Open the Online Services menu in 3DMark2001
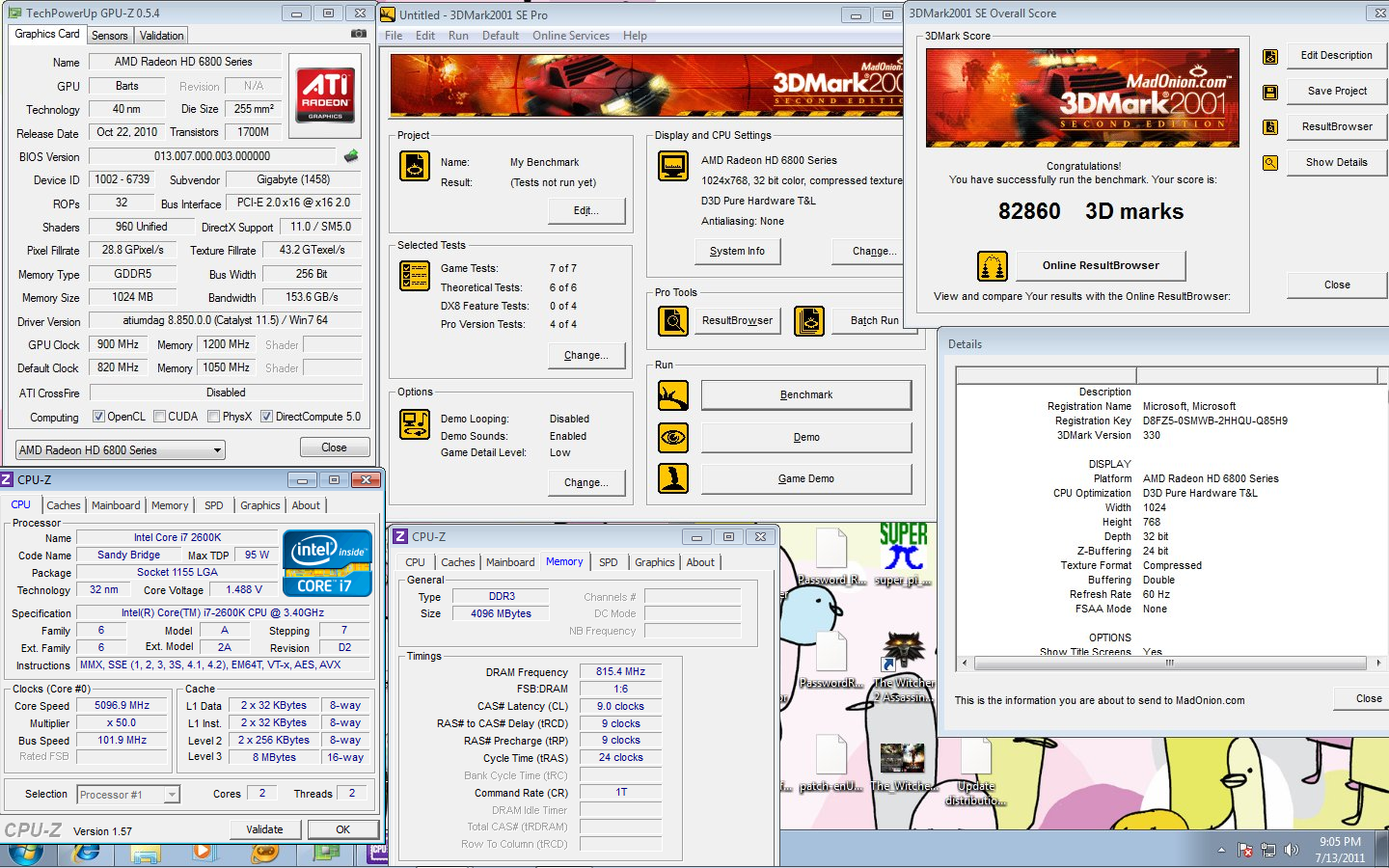This screenshot has width=1389, height=868. click(x=571, y=36)
